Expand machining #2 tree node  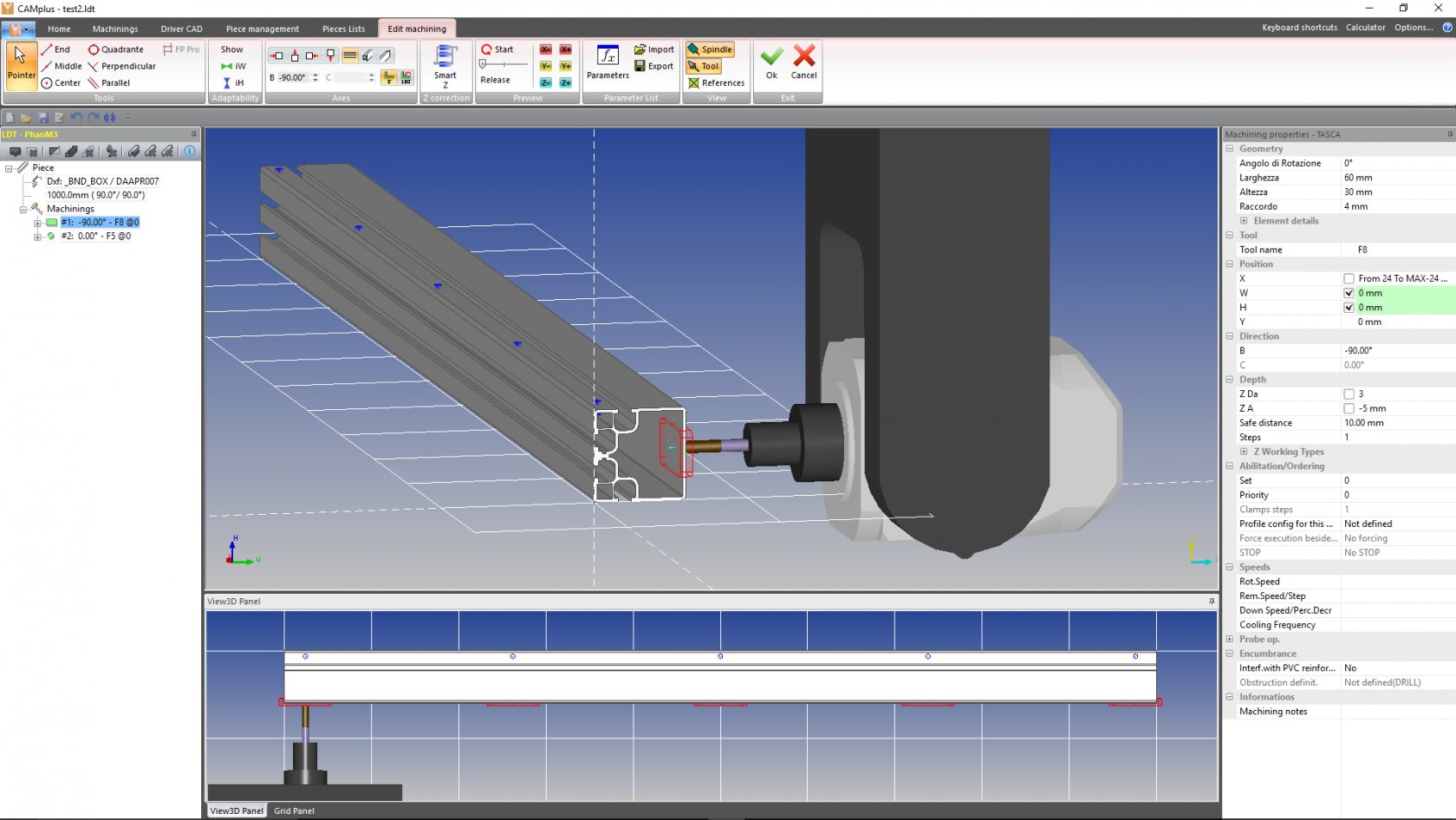point(37,237)
